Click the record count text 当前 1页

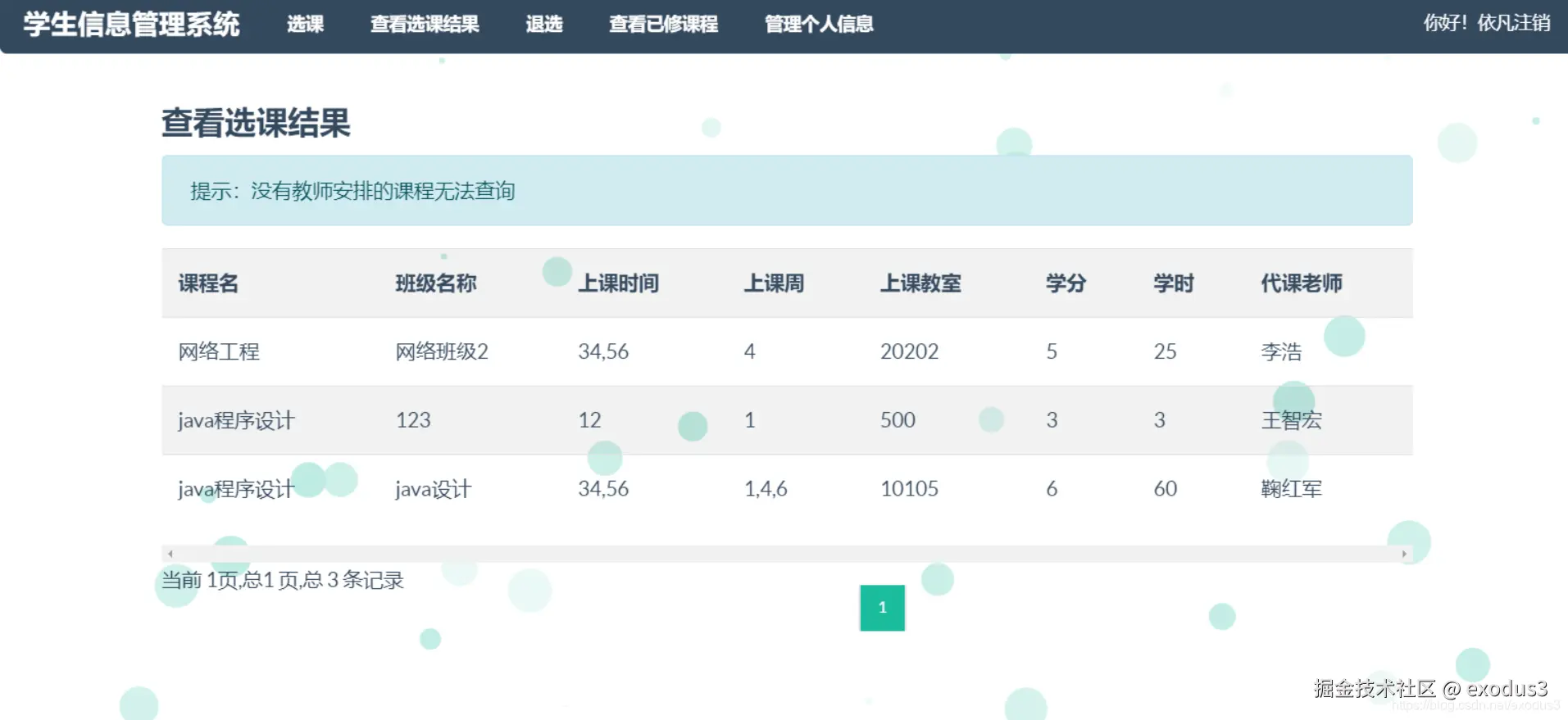click(x=282, y=580)
